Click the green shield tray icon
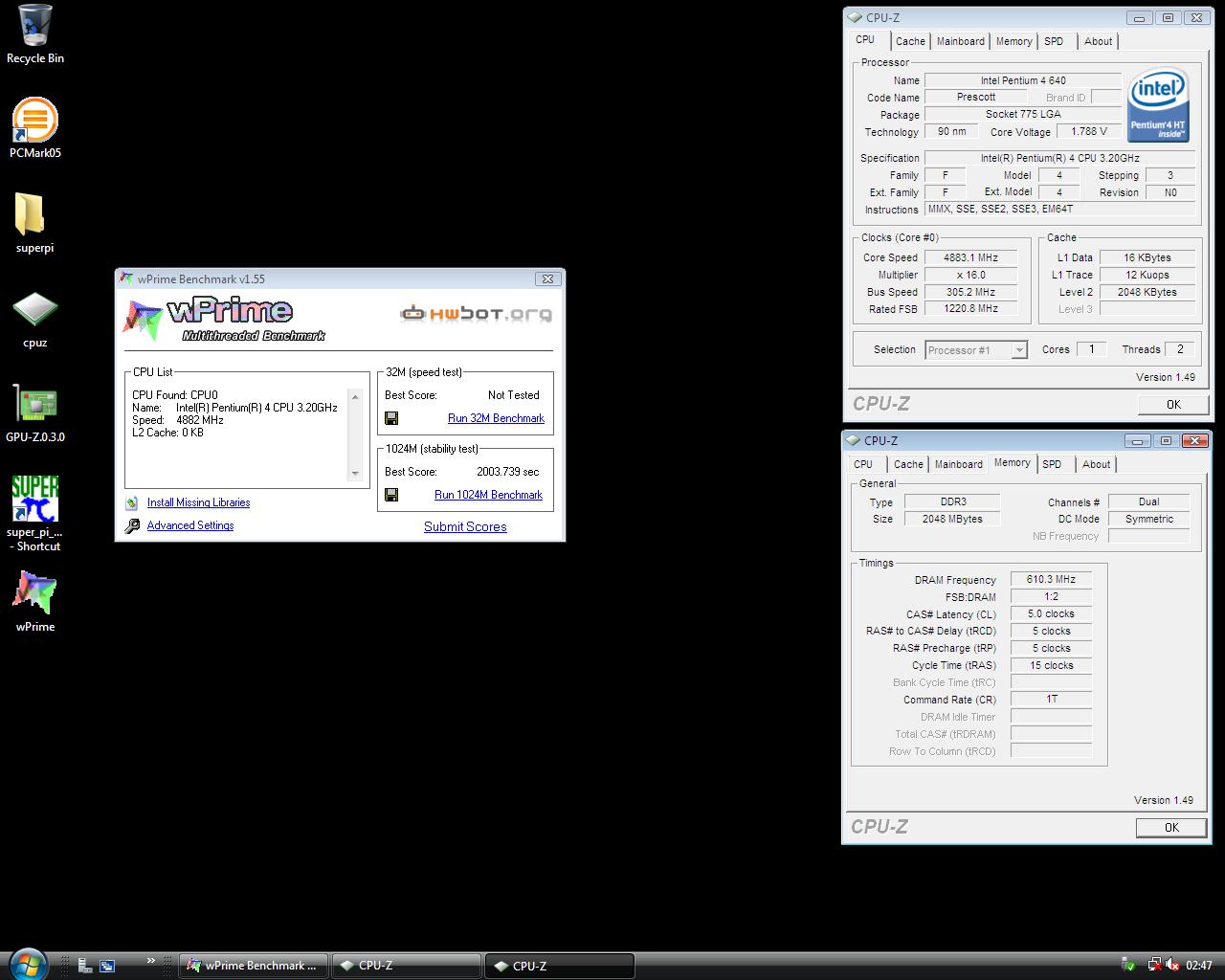Image resolution: width=1225 pixels, height=980 pixels. [x=1129, y=966]
